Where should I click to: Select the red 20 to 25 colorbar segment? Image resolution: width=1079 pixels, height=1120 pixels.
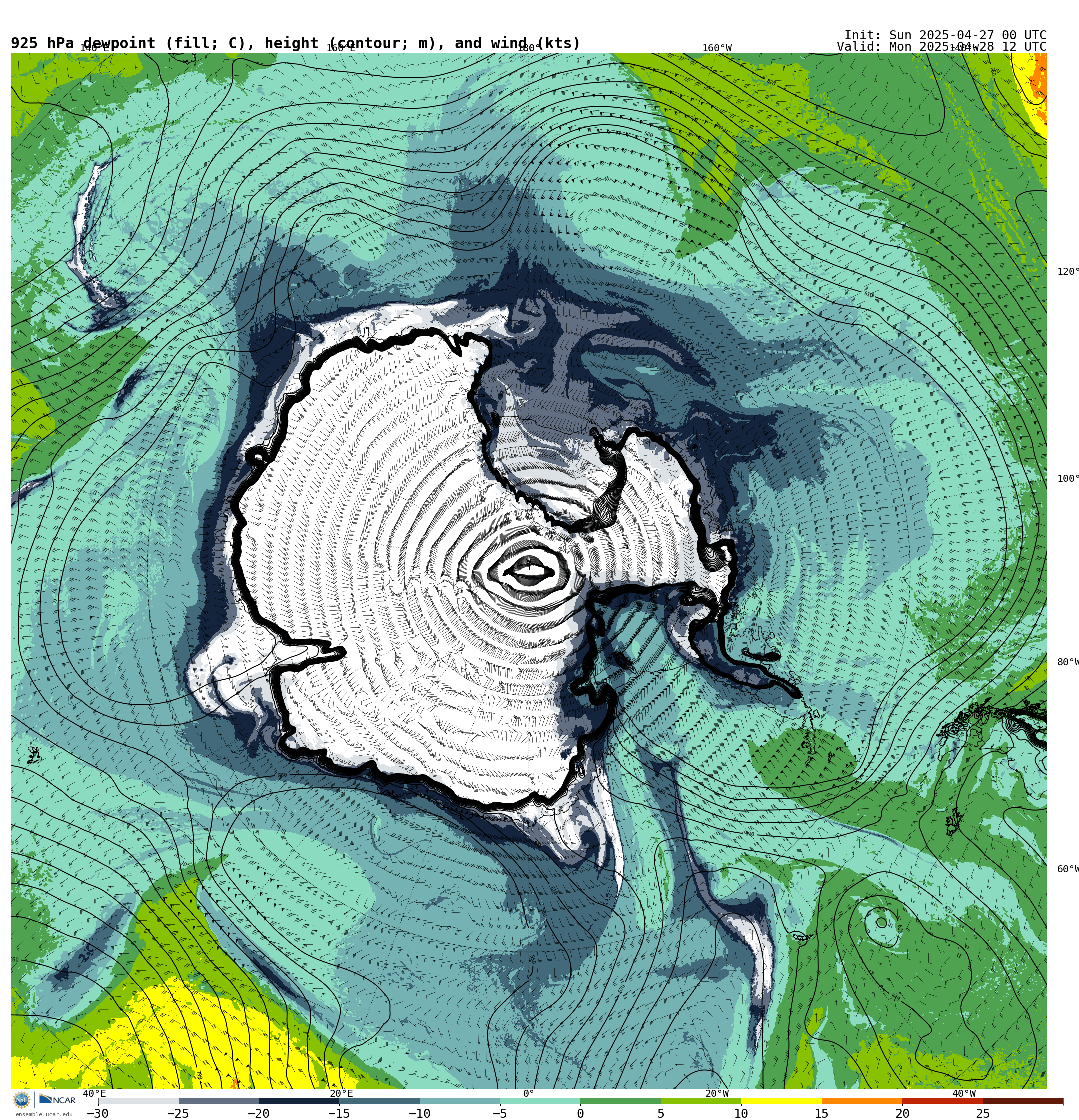click(942, 1101)
